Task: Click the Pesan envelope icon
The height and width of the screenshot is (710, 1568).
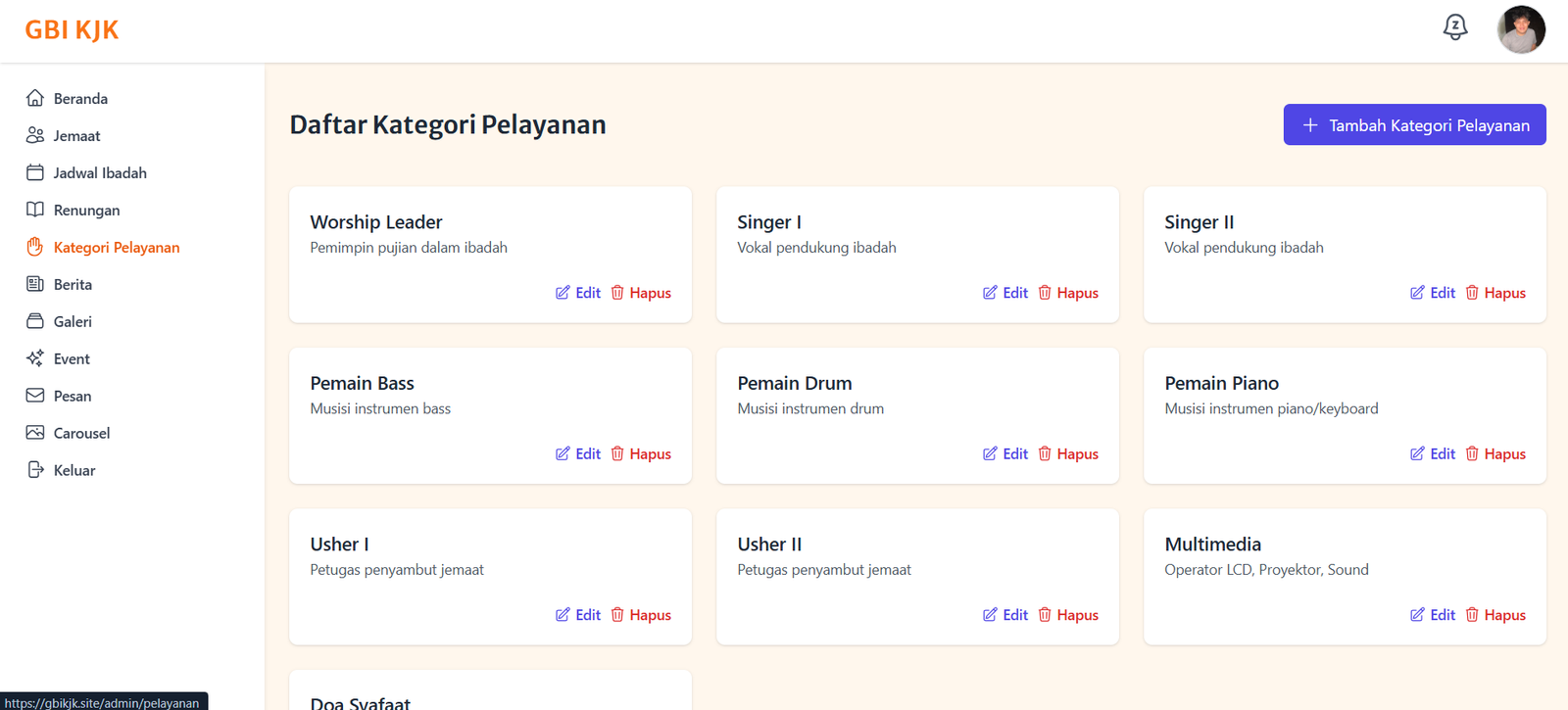Action: pos(35,396)
